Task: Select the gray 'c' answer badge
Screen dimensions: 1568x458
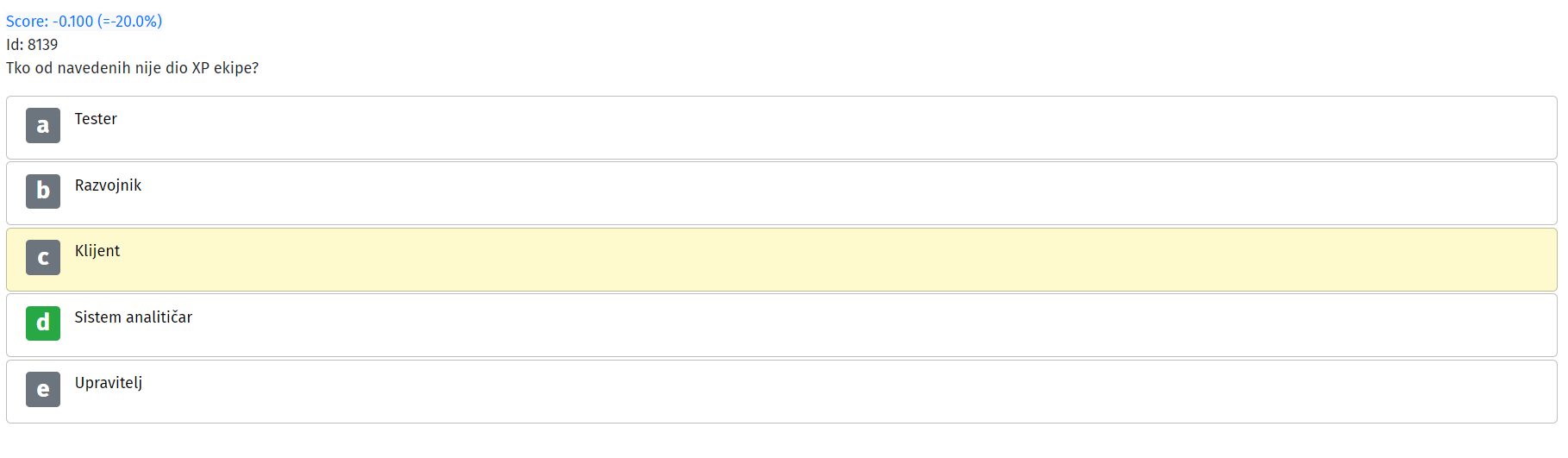Action: coord(43,257)
